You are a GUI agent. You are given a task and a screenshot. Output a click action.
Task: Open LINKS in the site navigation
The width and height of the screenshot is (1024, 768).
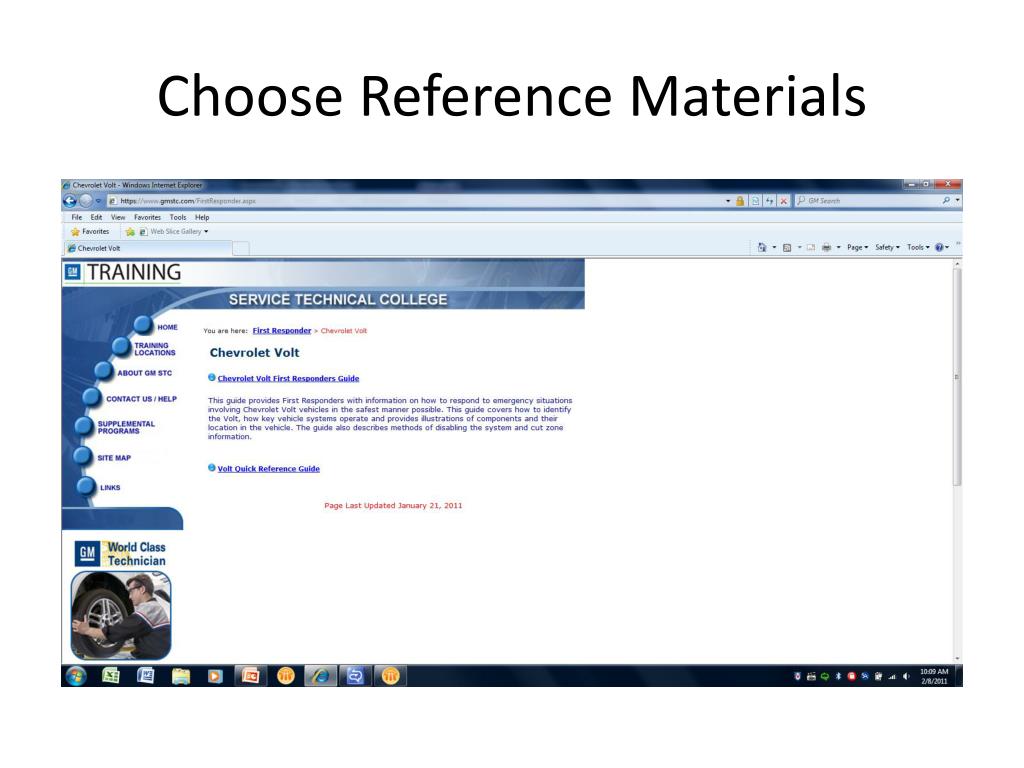110,488
